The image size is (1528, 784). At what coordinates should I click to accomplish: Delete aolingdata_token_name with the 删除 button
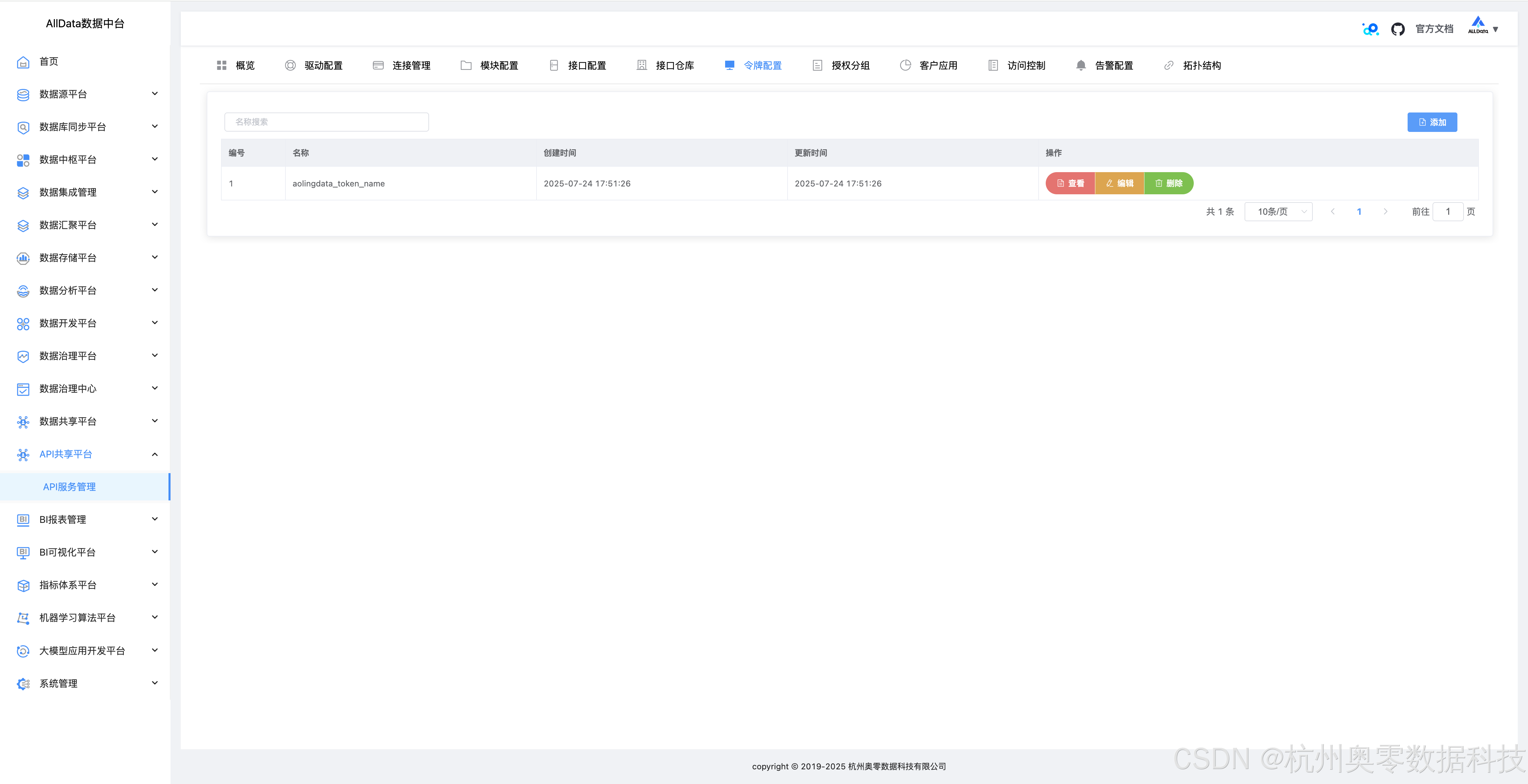[1169, 183]
